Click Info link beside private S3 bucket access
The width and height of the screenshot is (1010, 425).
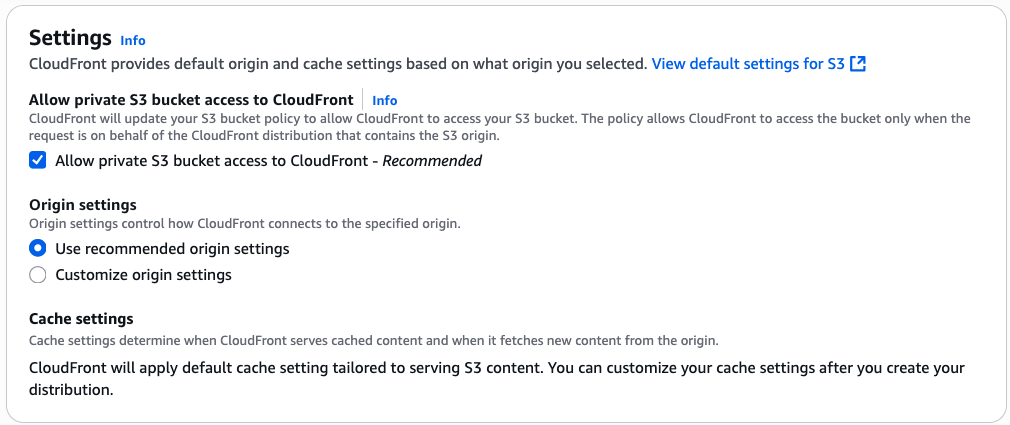click(384, 100)
